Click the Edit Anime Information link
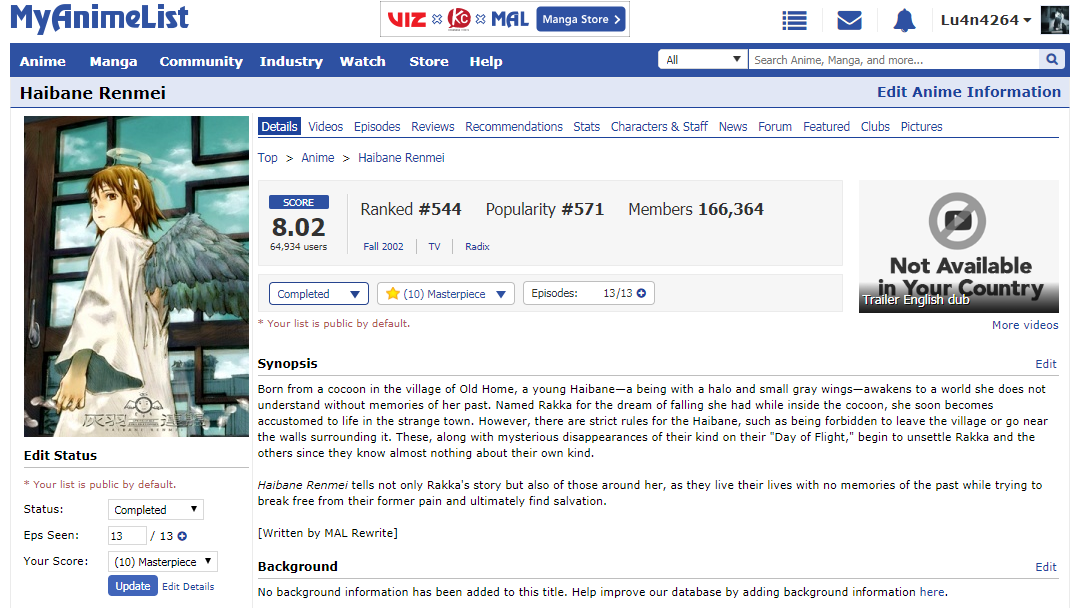 click(968, 92)
